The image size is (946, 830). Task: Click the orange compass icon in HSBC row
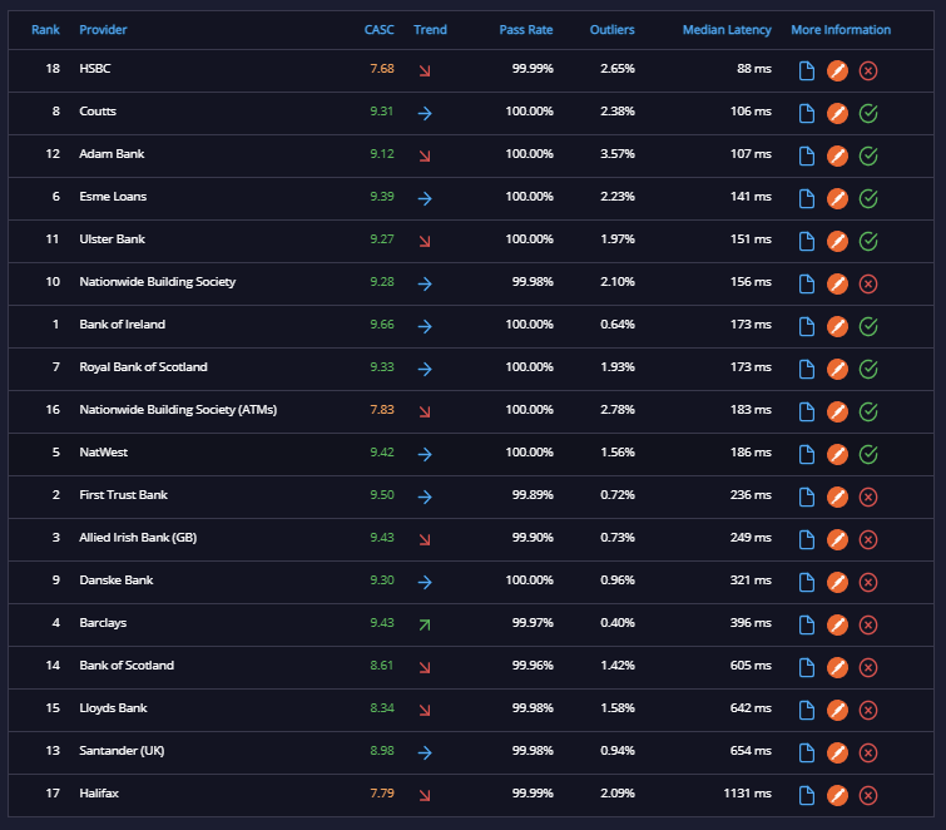point(837,71)
